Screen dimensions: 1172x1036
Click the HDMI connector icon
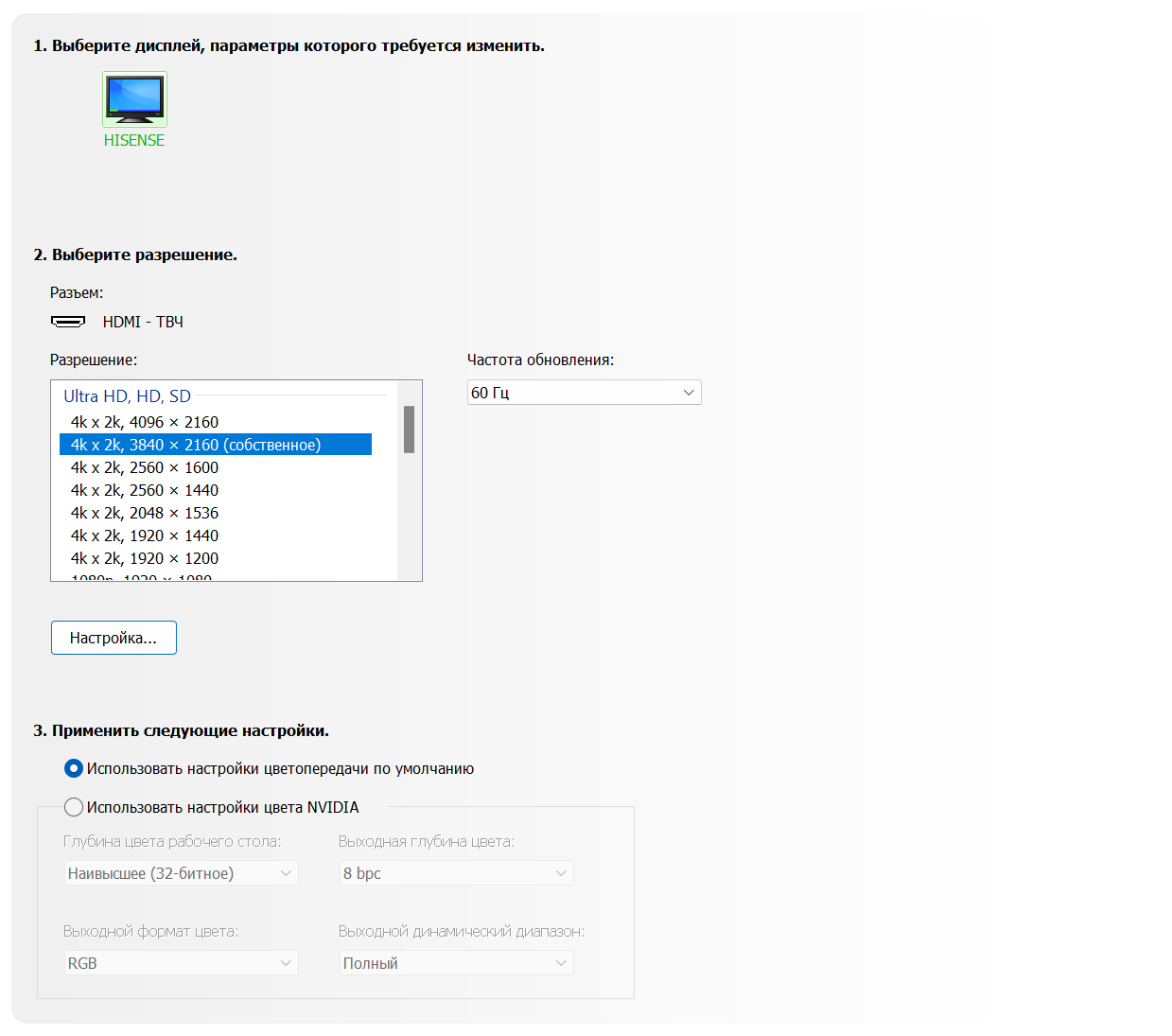pos(68,322)
